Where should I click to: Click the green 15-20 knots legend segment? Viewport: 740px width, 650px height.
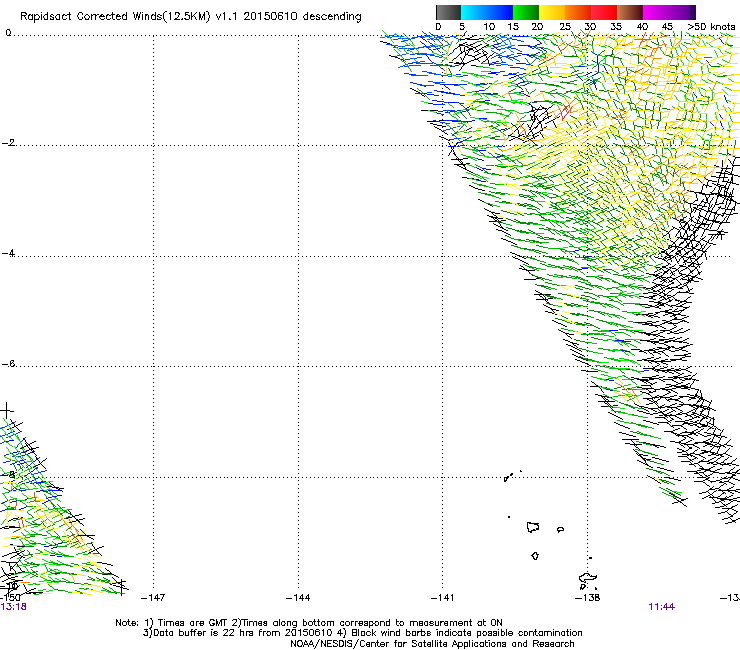[526, 12]
